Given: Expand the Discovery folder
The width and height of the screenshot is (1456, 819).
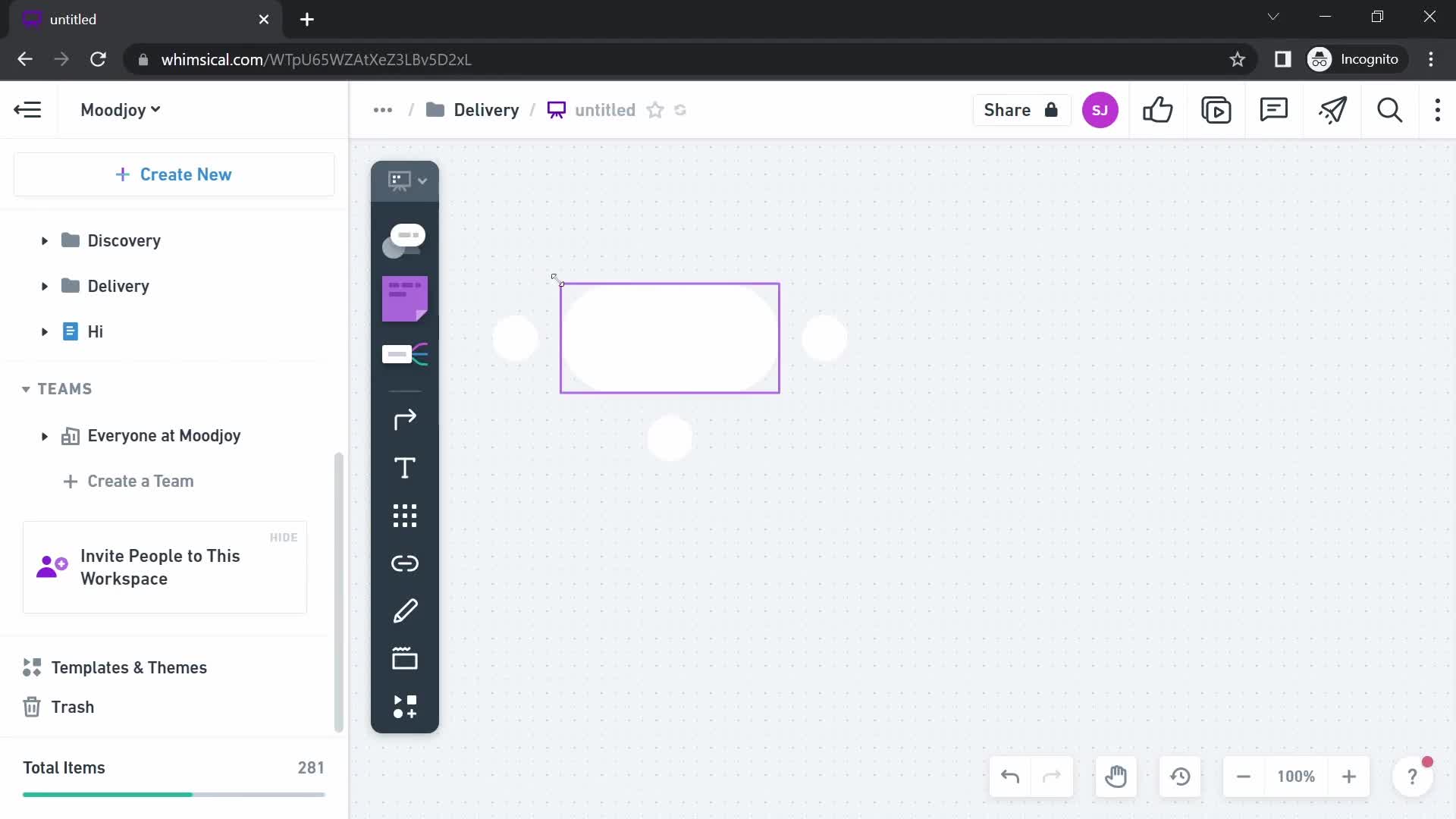Looking at the screenshot, I should [x=44, y=240].
